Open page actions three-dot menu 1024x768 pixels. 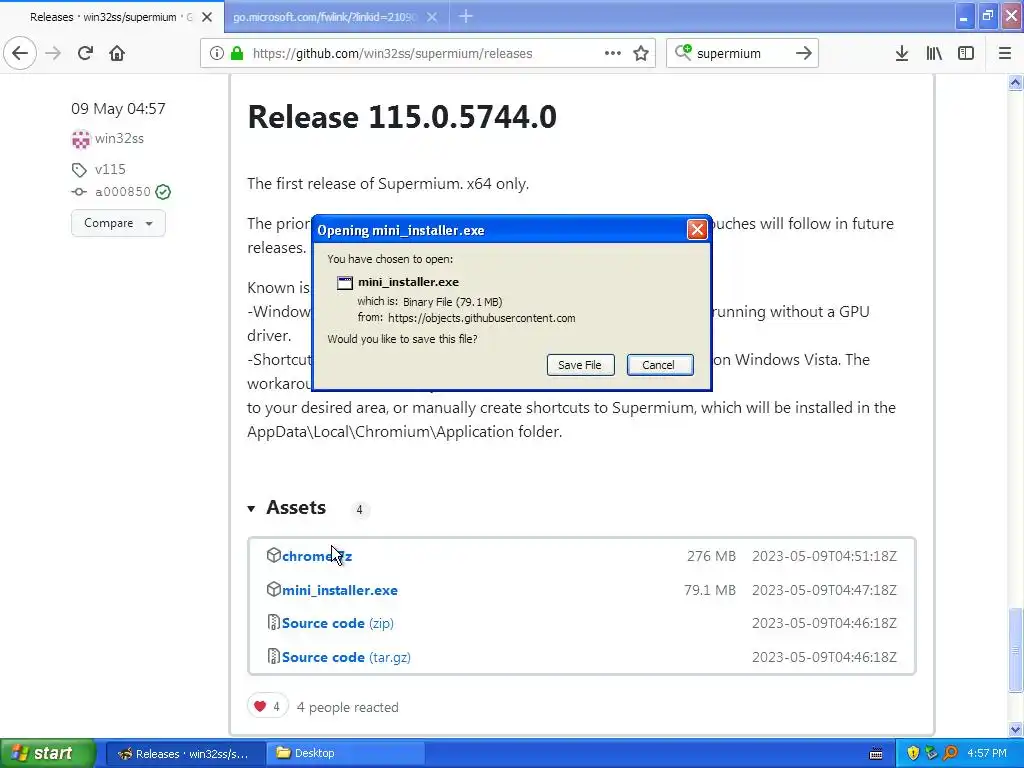click(x=613, y=54)
